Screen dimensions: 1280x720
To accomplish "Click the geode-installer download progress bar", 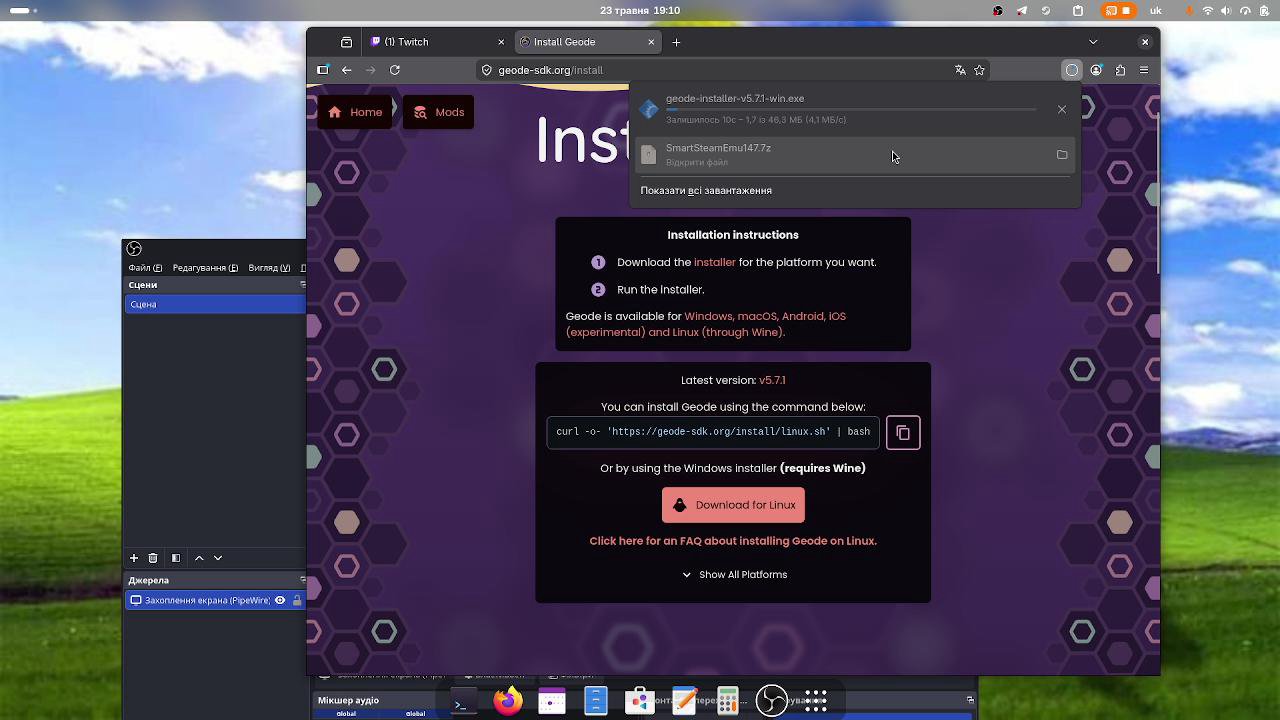I will click(x=851, y=109).
